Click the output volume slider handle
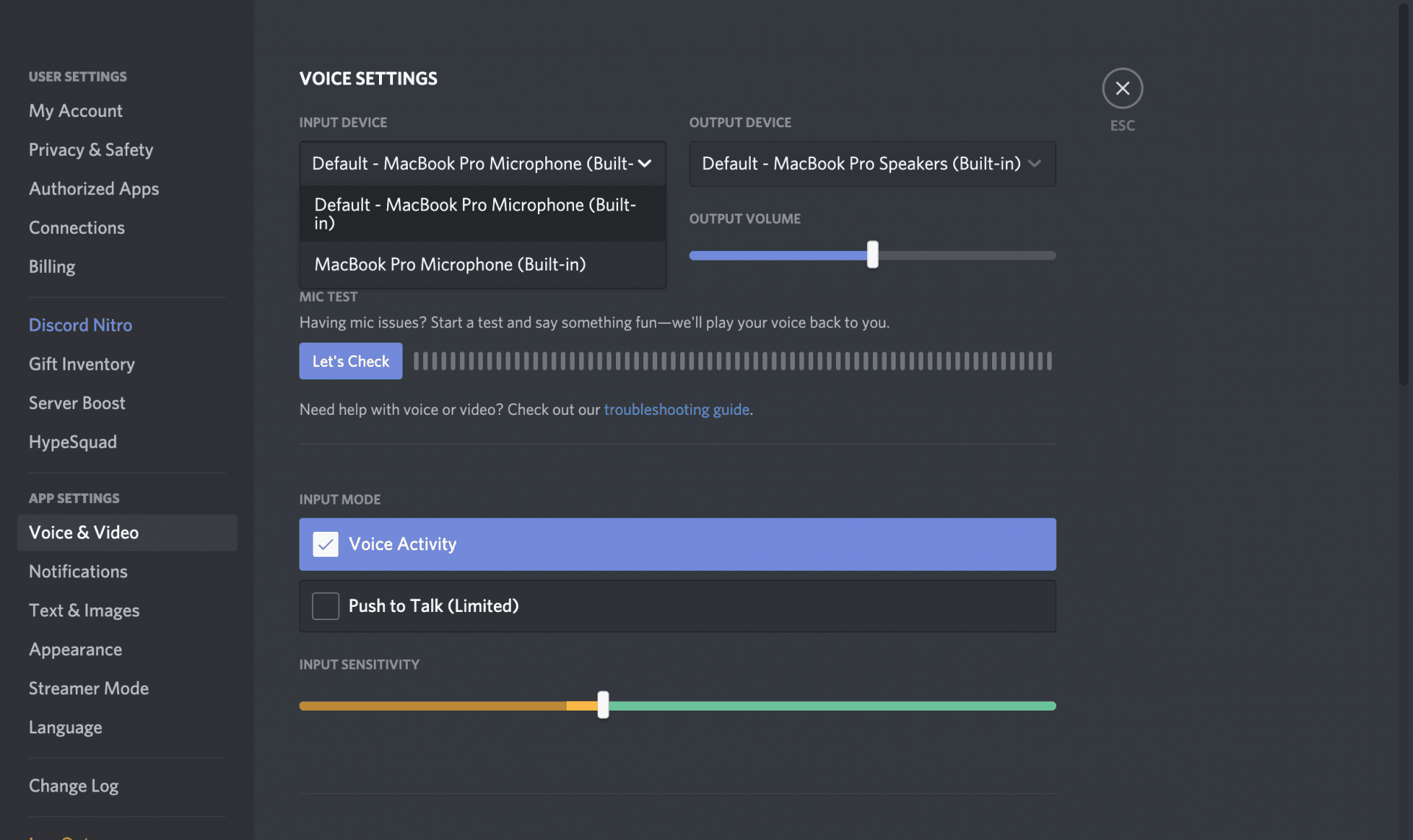Image resolution: width=1413 pixels, height=840 pixels. point(872,255)
